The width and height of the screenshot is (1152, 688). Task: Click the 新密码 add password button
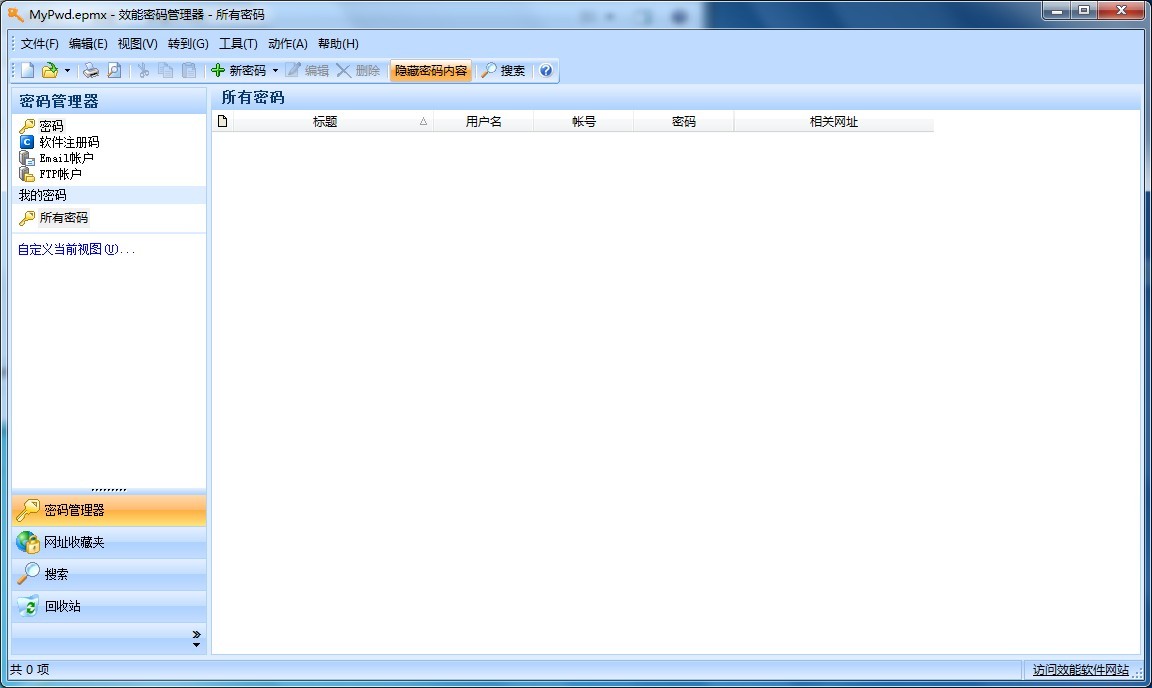239,71
